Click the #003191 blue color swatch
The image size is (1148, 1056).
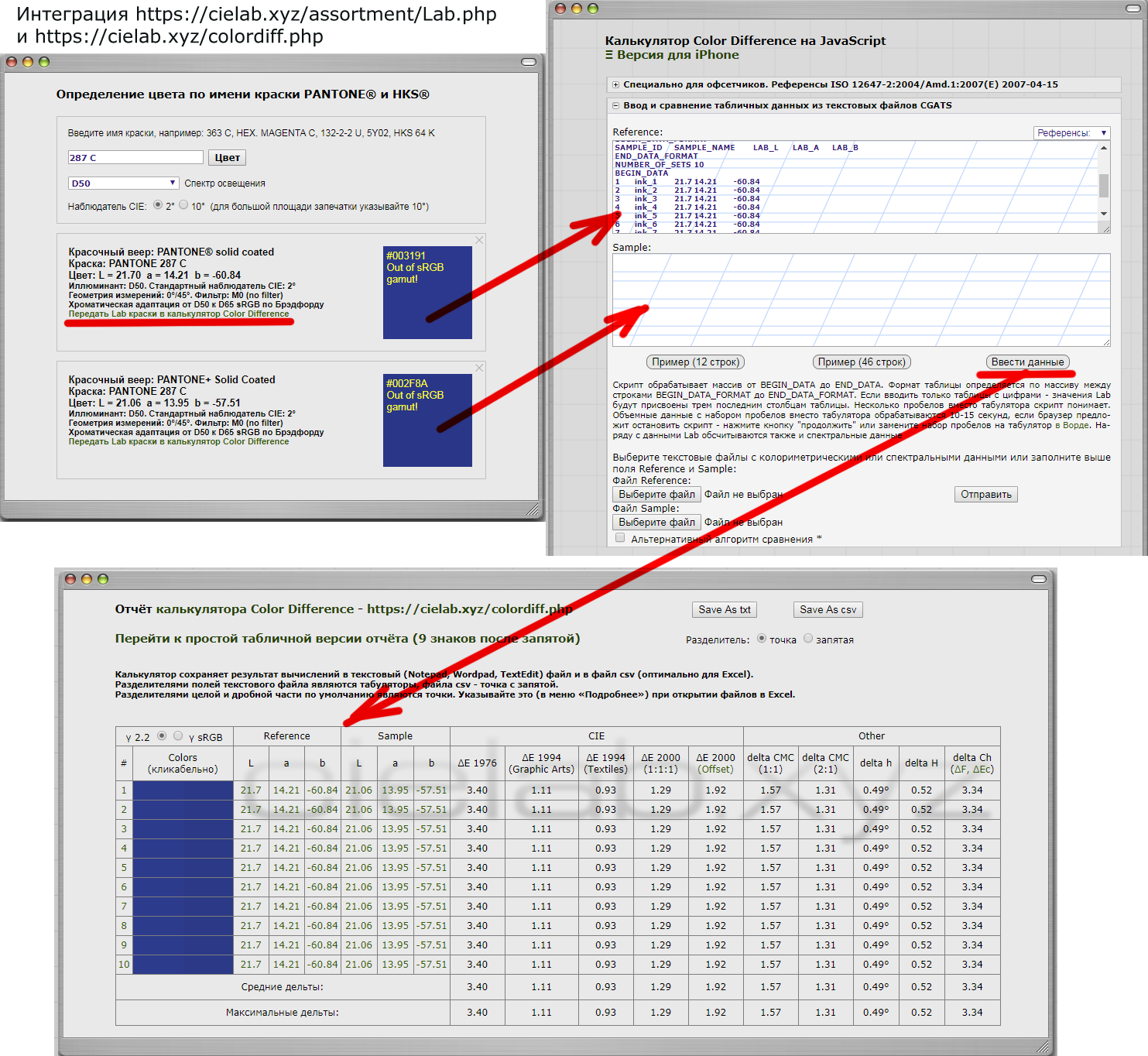tap(427, 293)
